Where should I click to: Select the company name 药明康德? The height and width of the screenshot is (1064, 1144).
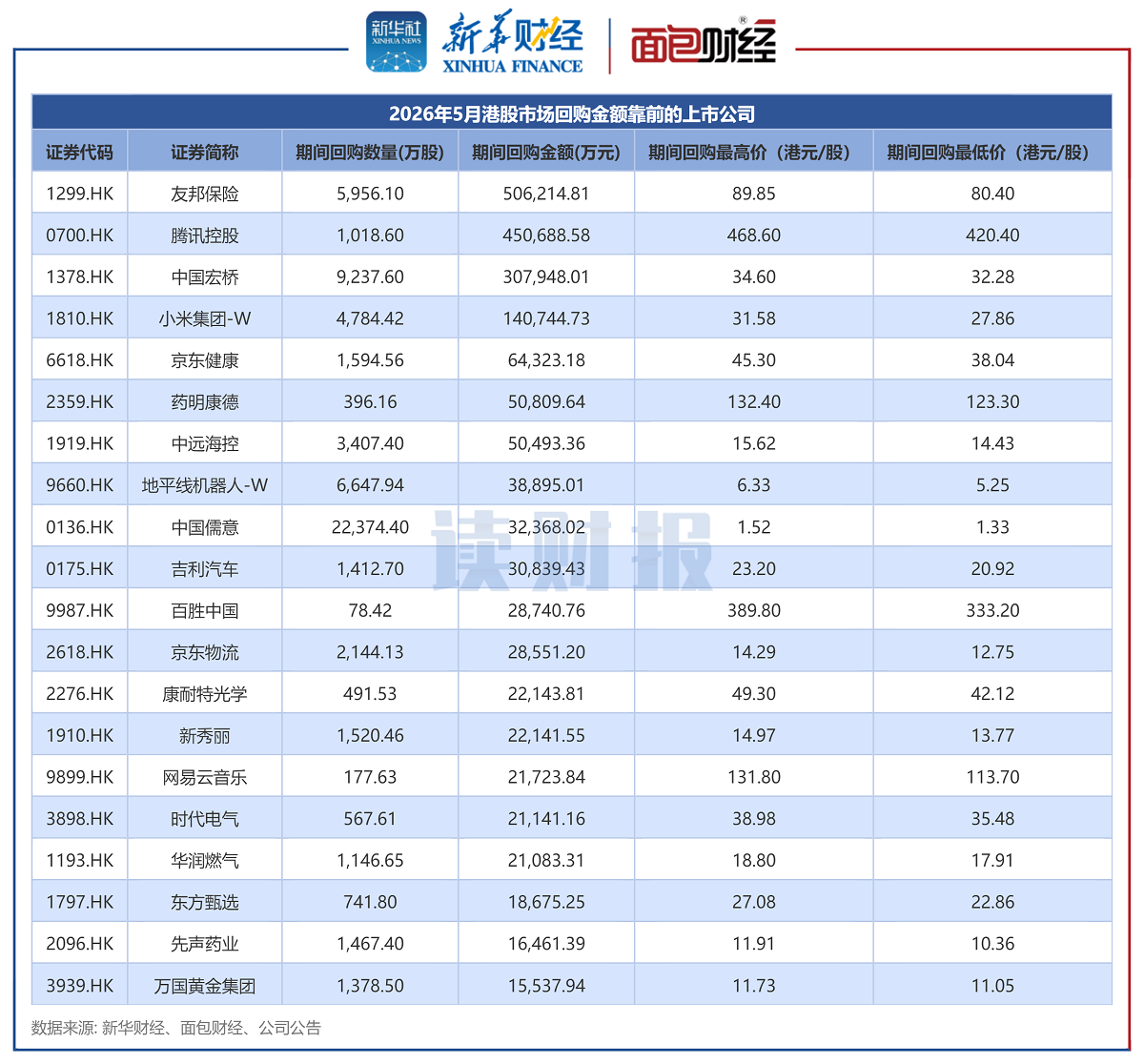pyautogui.click(x=205, y=402)
